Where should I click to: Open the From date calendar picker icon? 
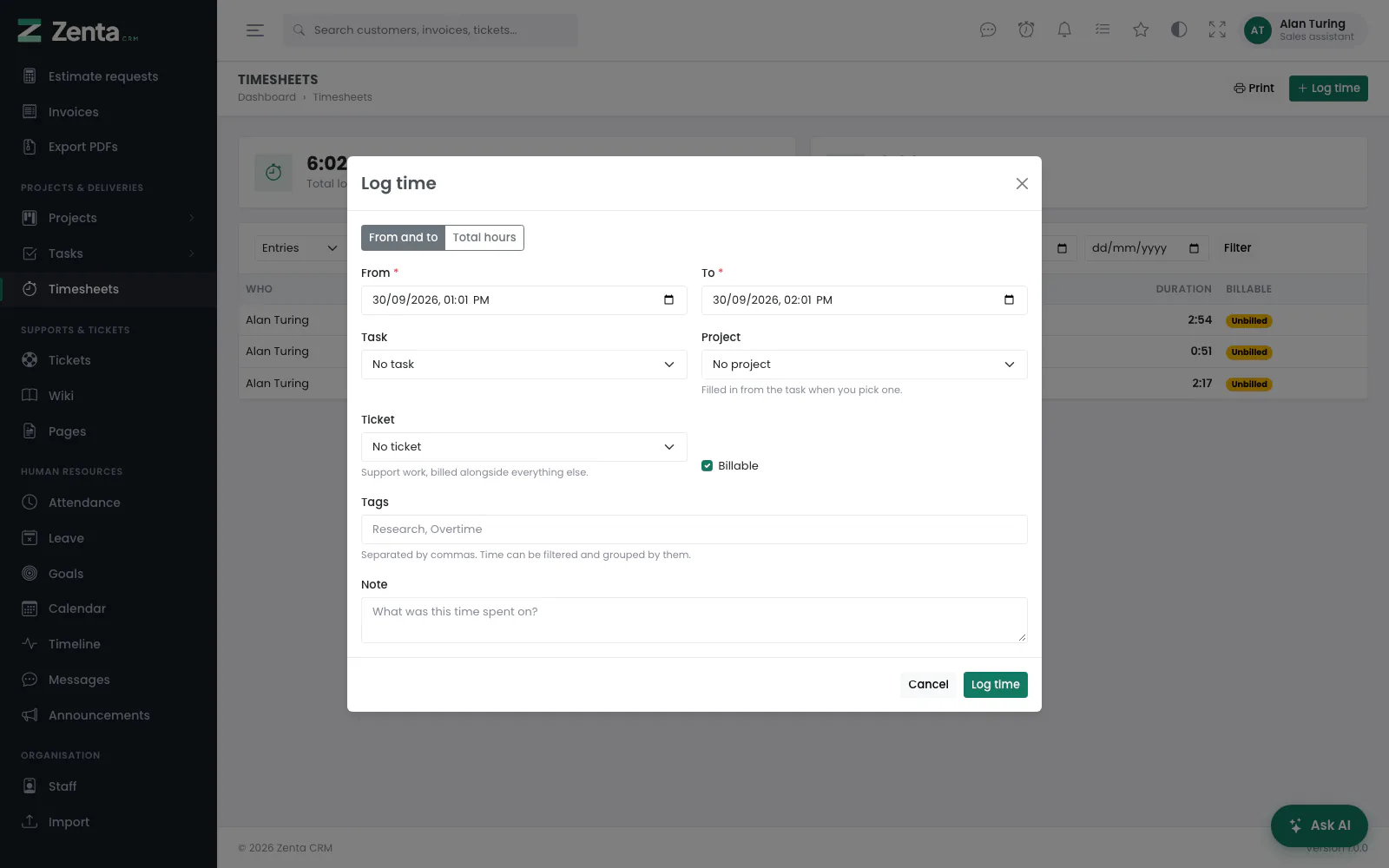[x=668, y=300]
